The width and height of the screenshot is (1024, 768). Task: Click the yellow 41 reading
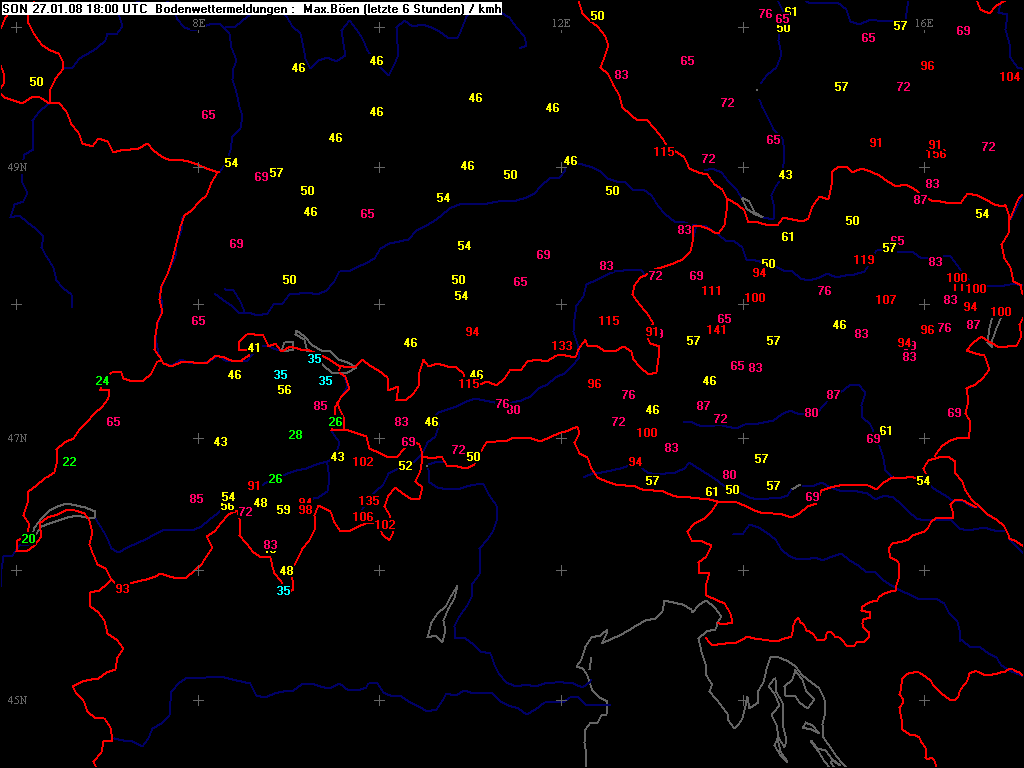click(254, 348)
